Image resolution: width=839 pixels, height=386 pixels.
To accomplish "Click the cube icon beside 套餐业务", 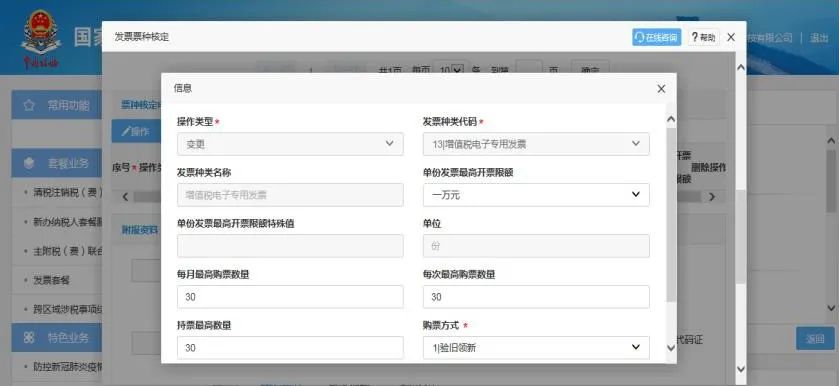I will [29, 163].
